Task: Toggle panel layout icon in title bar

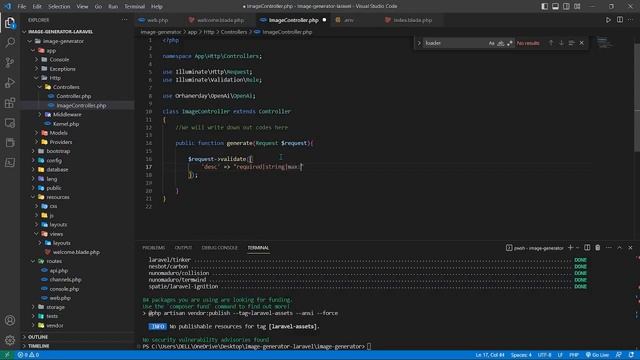Action: 556,7
